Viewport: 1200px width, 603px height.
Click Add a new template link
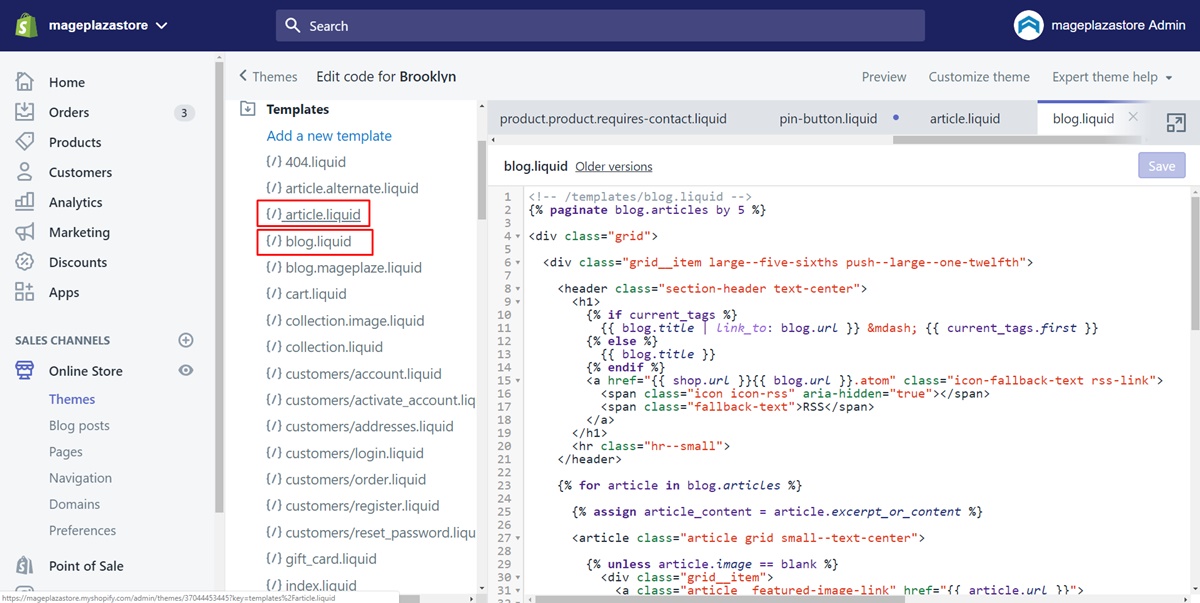point(329,135)
